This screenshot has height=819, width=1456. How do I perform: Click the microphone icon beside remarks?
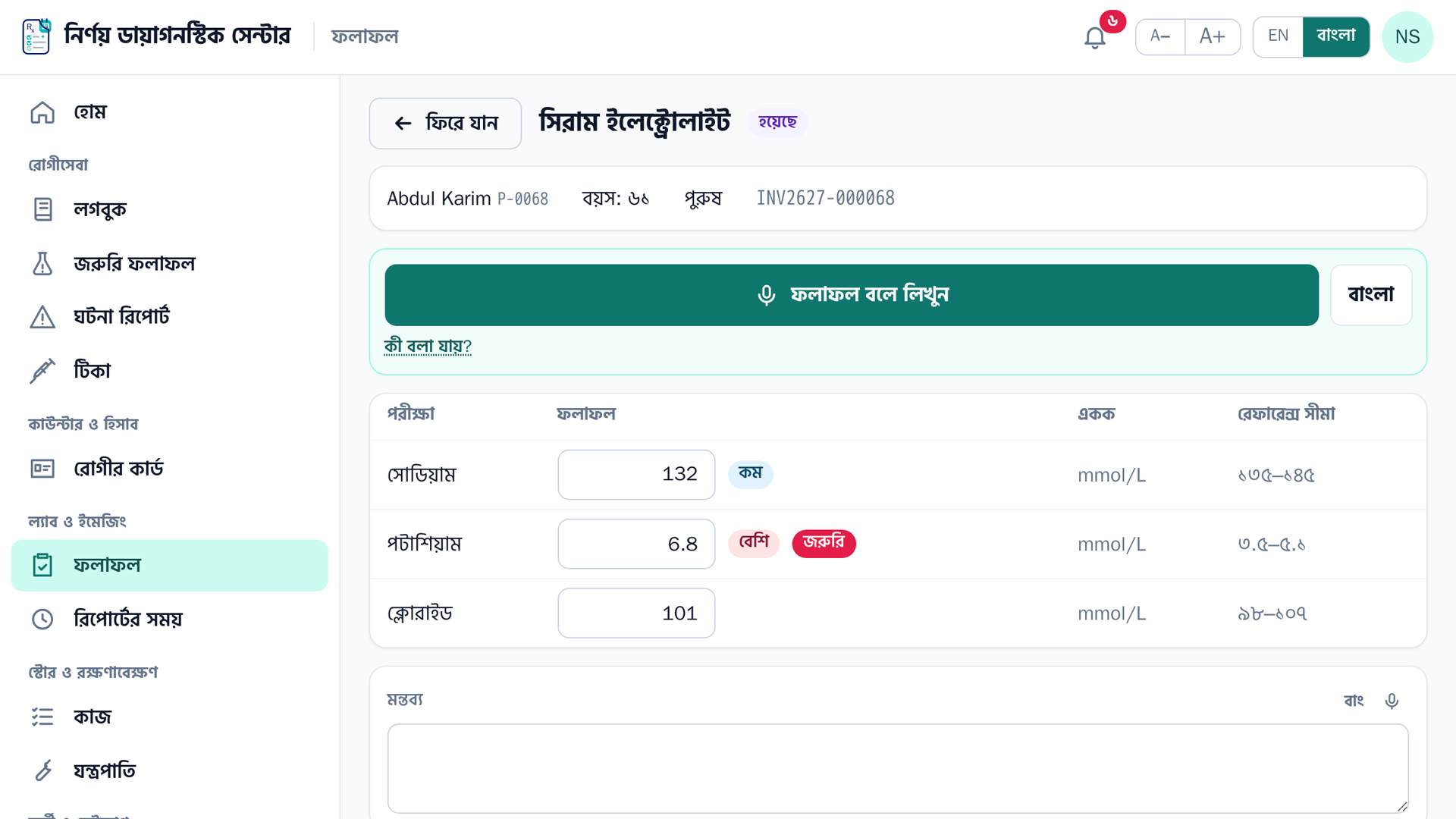coord(1392,701)
